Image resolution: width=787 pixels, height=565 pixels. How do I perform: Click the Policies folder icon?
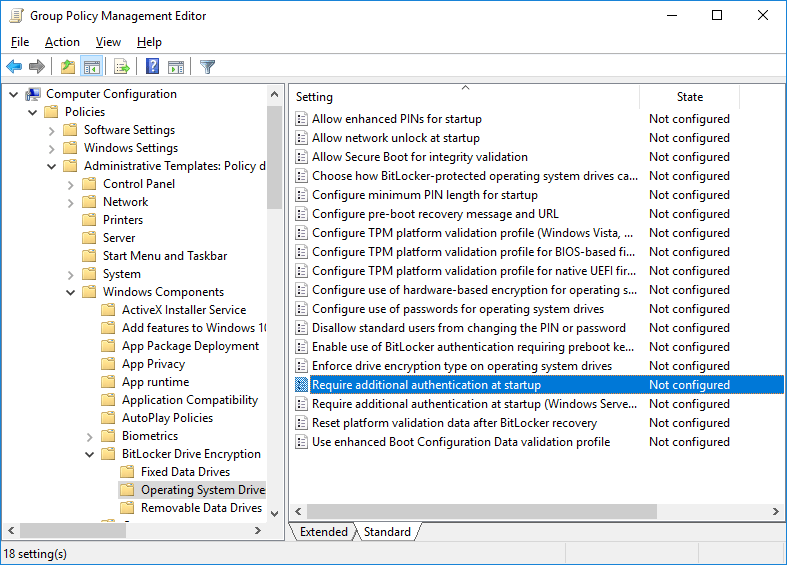51,112
